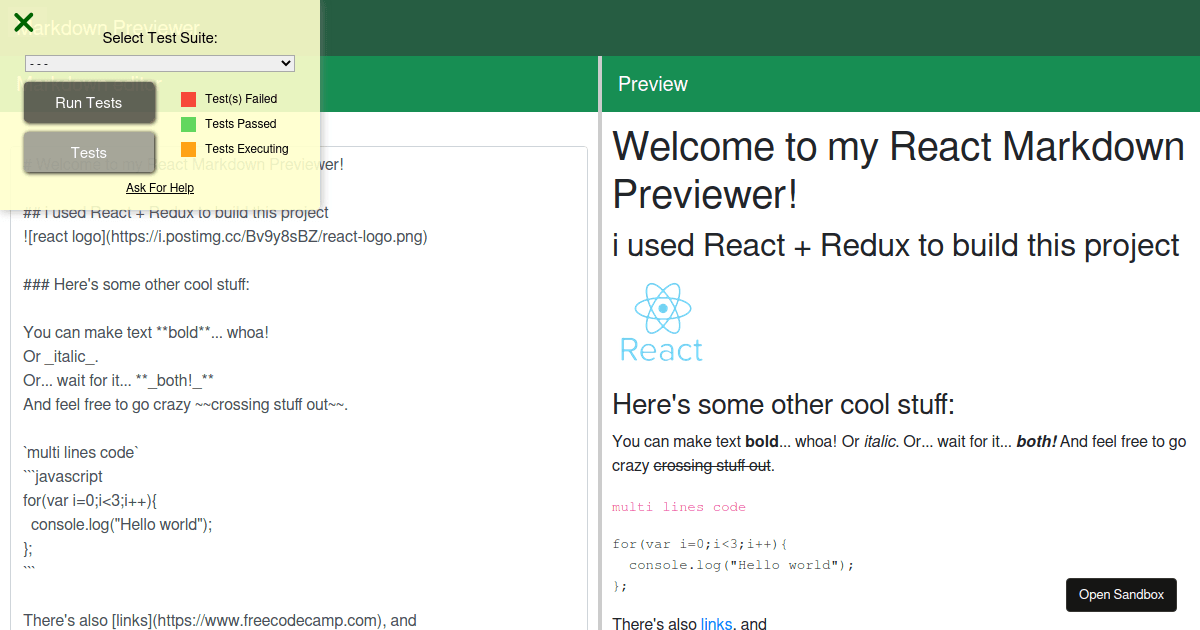The height and width of the screenshot is (630, 1200).
Task: Click the orange Tests Executing indicator square
Action: [187, 148]
